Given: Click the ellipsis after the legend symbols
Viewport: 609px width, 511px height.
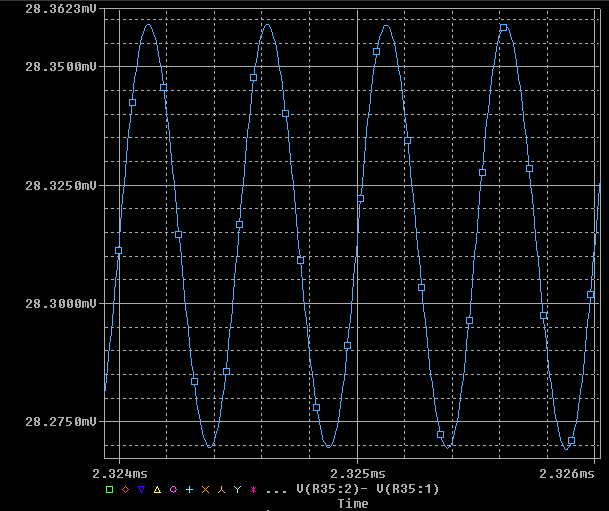Looking at the screenshot, I should pyautogui.click(x=276, y=492).
